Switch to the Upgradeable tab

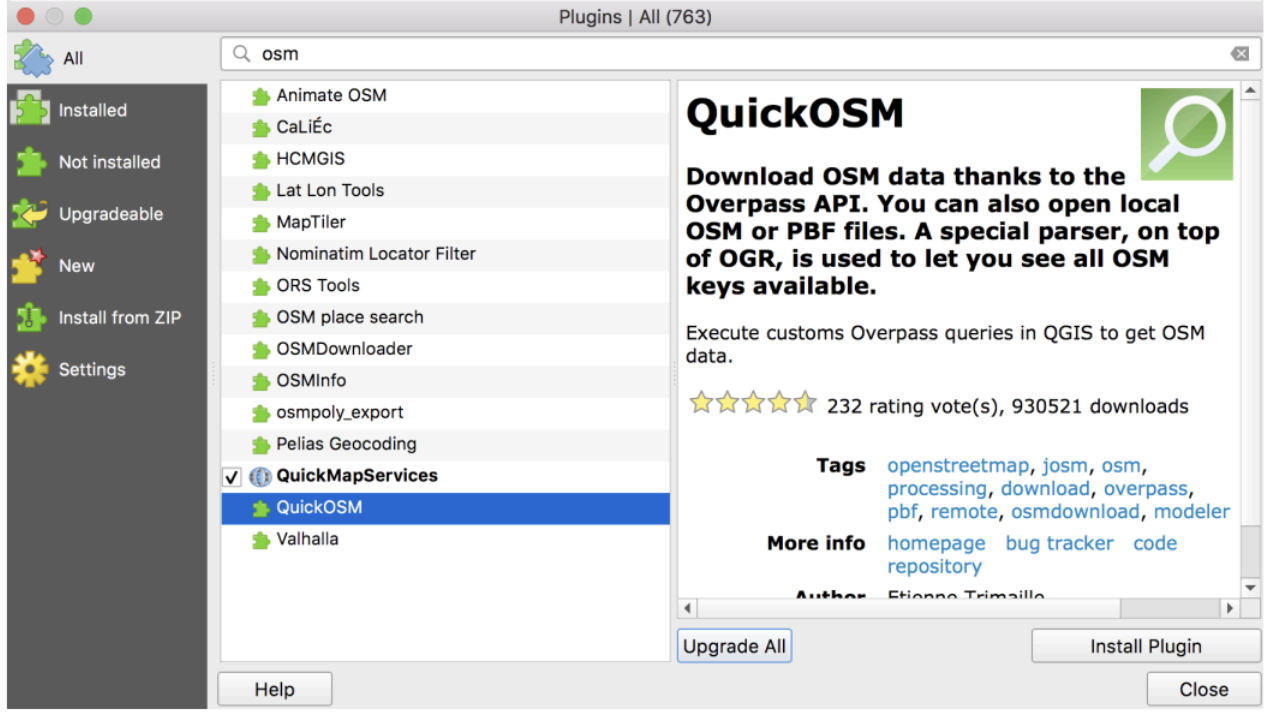[x=107, y=214]
